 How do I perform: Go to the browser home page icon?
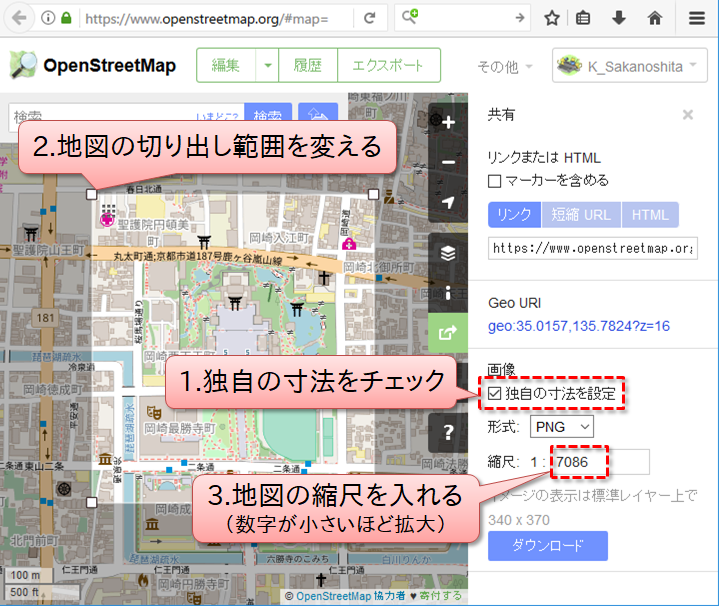[x=655, y=18]
